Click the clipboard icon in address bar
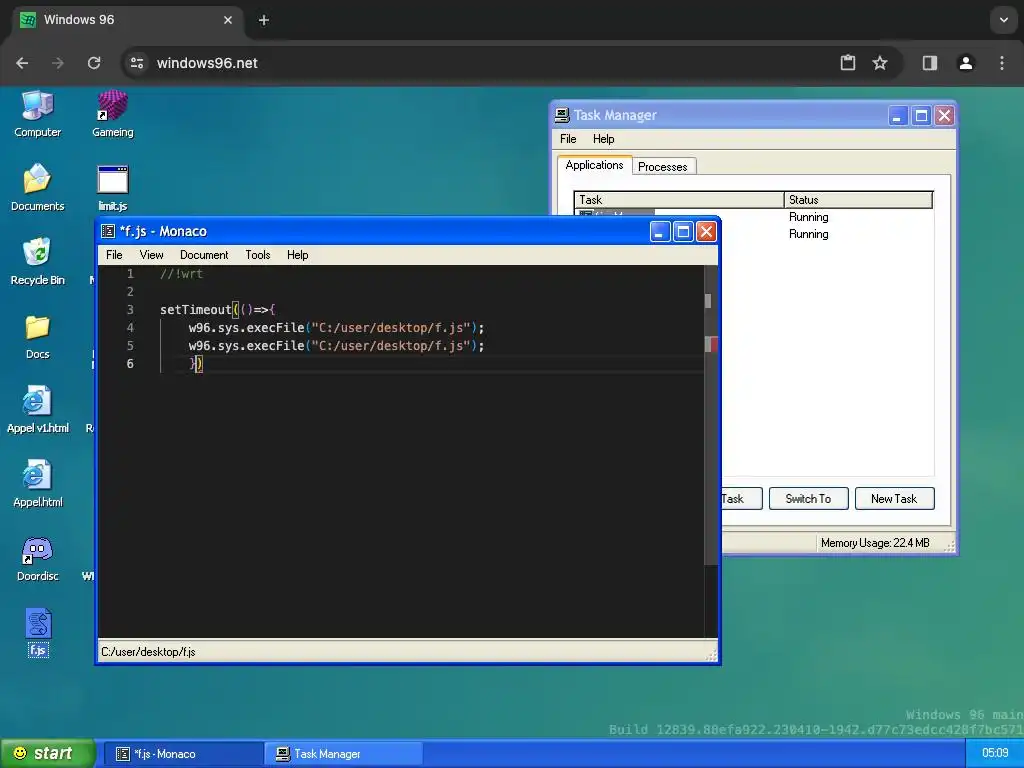This screenshot has width=1024, height=768. 848,63
